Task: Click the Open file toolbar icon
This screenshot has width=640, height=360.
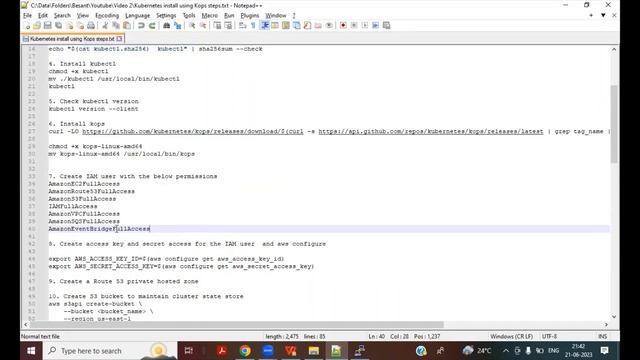Action: click(37, 26)
